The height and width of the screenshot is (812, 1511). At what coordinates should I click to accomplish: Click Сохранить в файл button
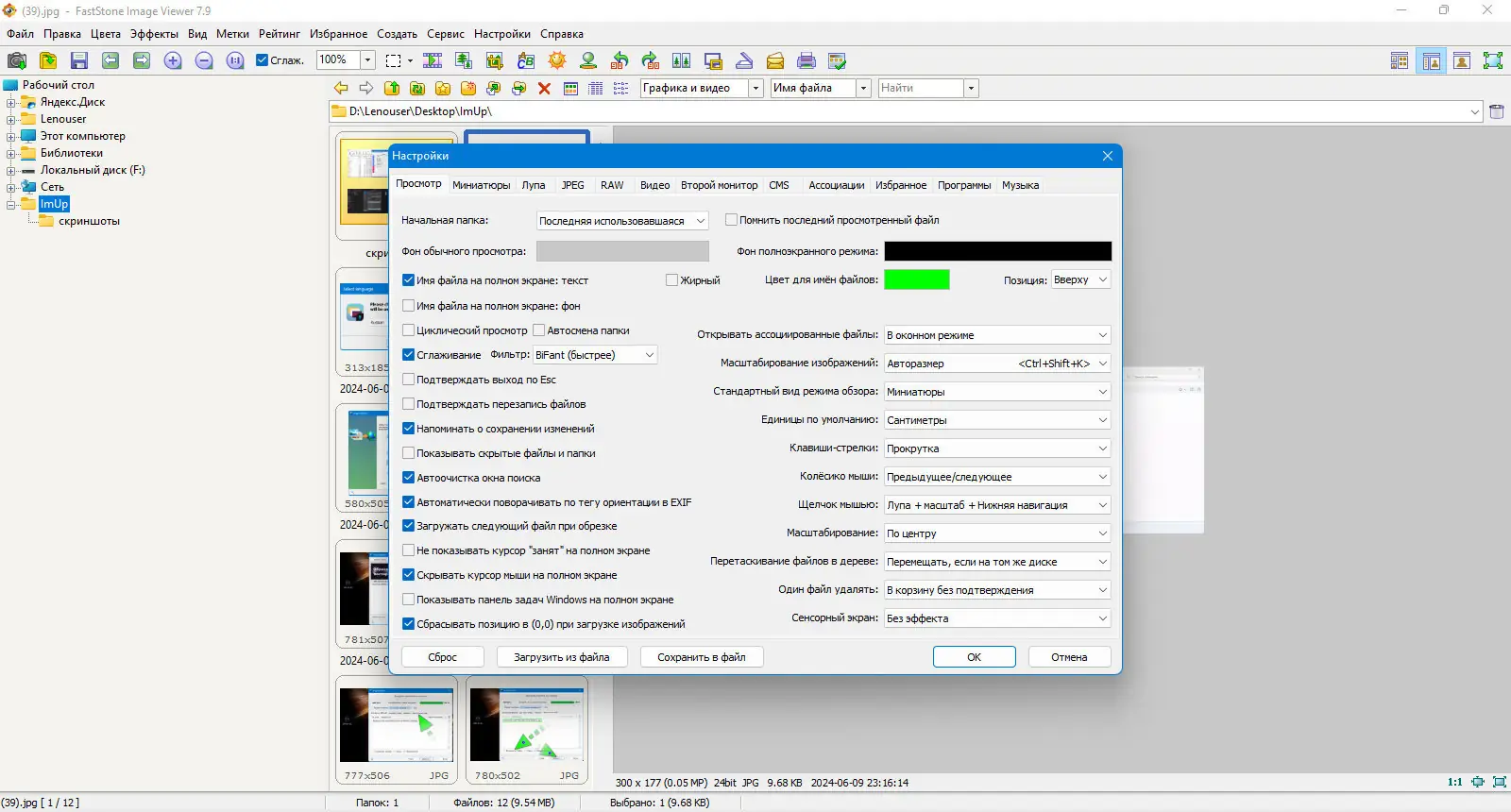701,657
